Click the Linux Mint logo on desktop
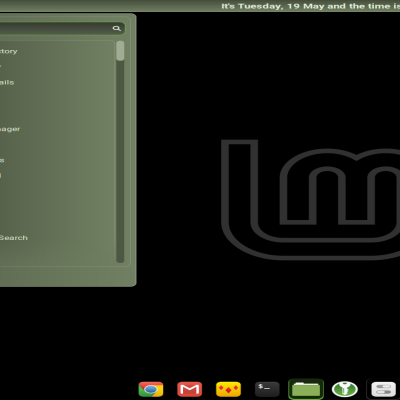This screenshot has width=400, height=400. [311, 199]
